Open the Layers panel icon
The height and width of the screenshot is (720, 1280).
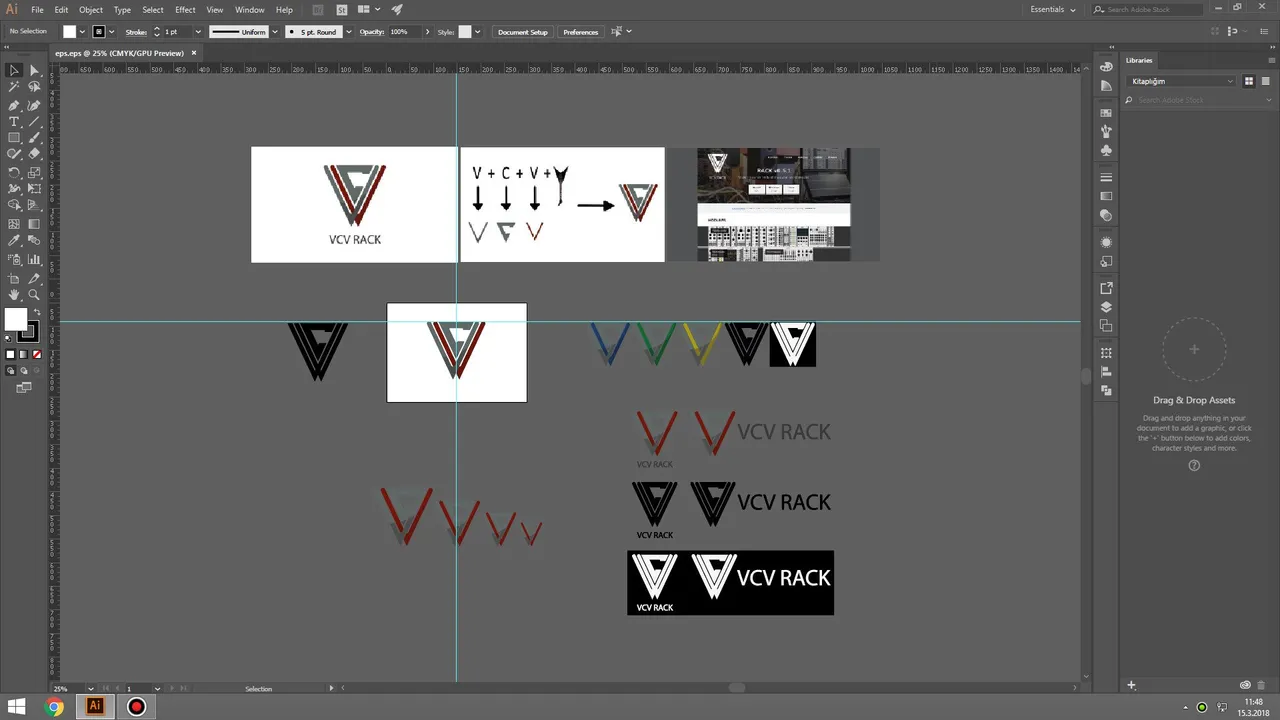[1106, 307]
